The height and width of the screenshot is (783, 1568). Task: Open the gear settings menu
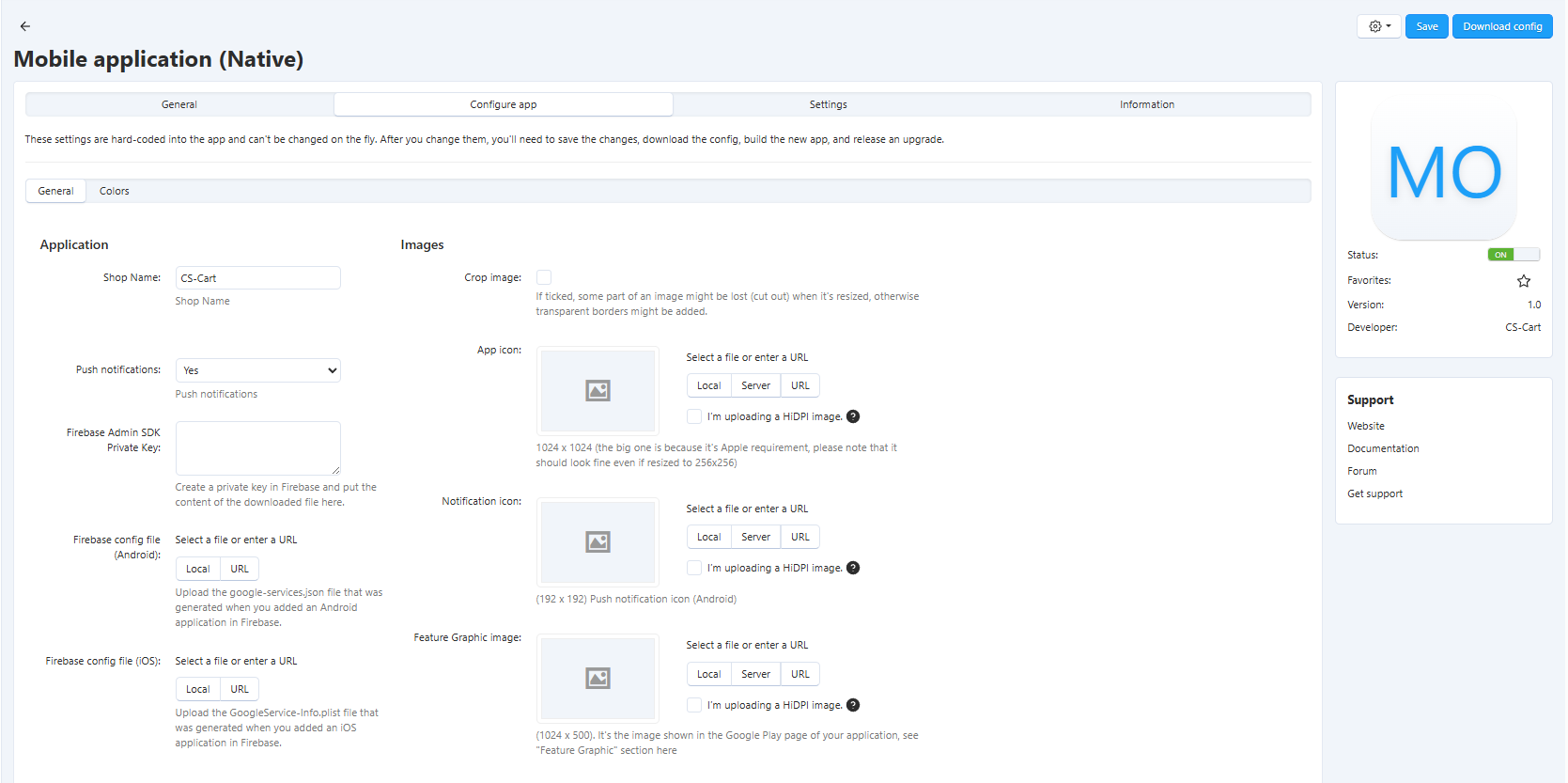point(1378,26)
